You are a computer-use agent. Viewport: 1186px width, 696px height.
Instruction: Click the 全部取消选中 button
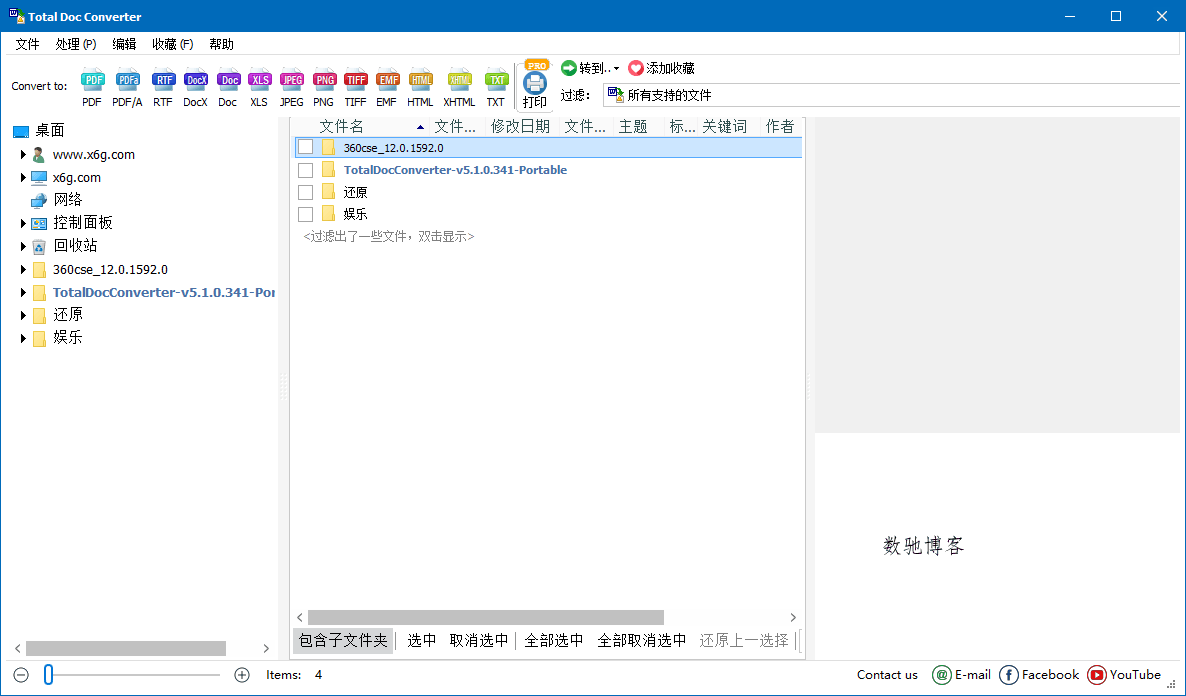point(641,641)
